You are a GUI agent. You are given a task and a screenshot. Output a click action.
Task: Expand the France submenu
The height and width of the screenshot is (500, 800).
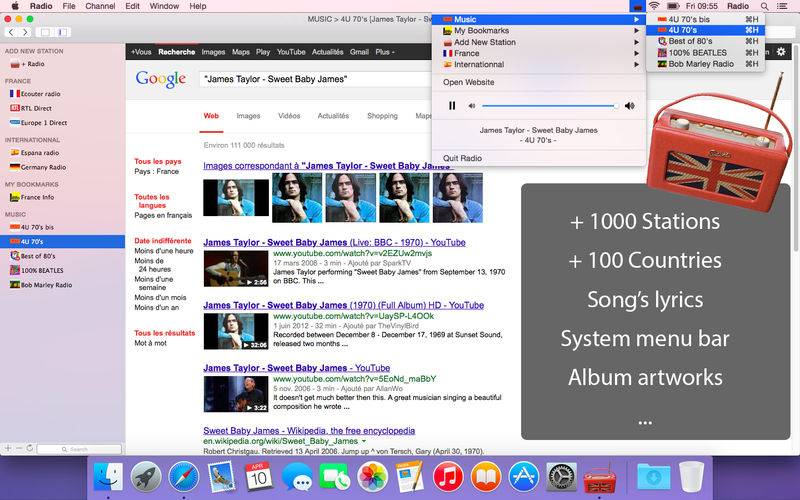[x=538, y=53]
